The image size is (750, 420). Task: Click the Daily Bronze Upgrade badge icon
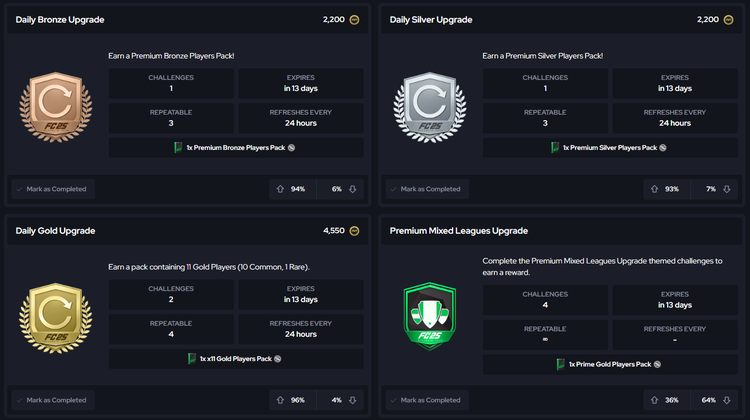pyautogui.click(x=55, y=100)
